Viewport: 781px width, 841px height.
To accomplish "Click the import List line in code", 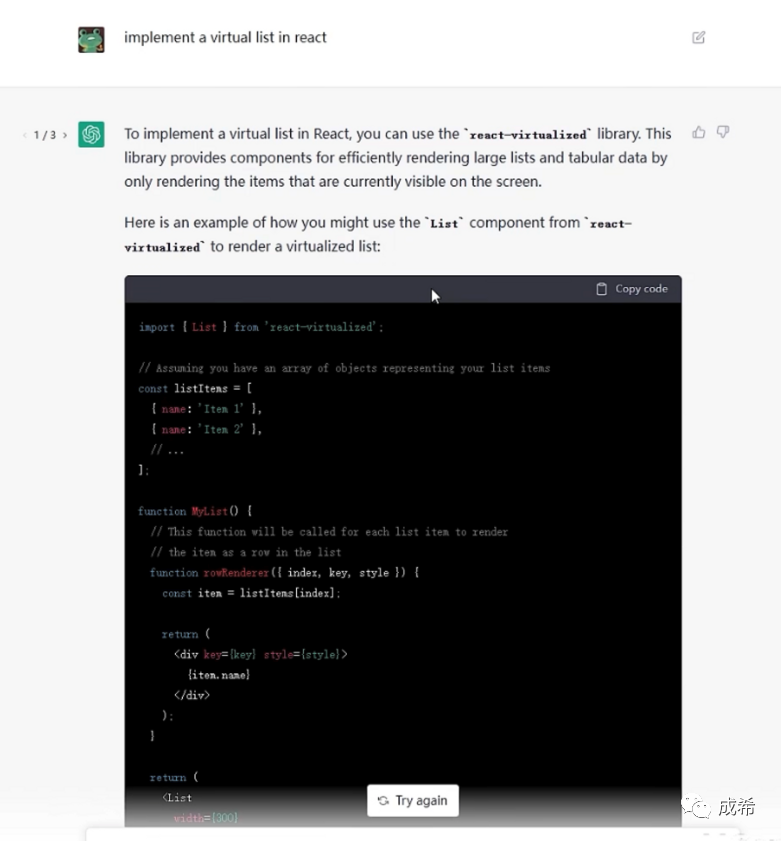I will coord(261,327).
